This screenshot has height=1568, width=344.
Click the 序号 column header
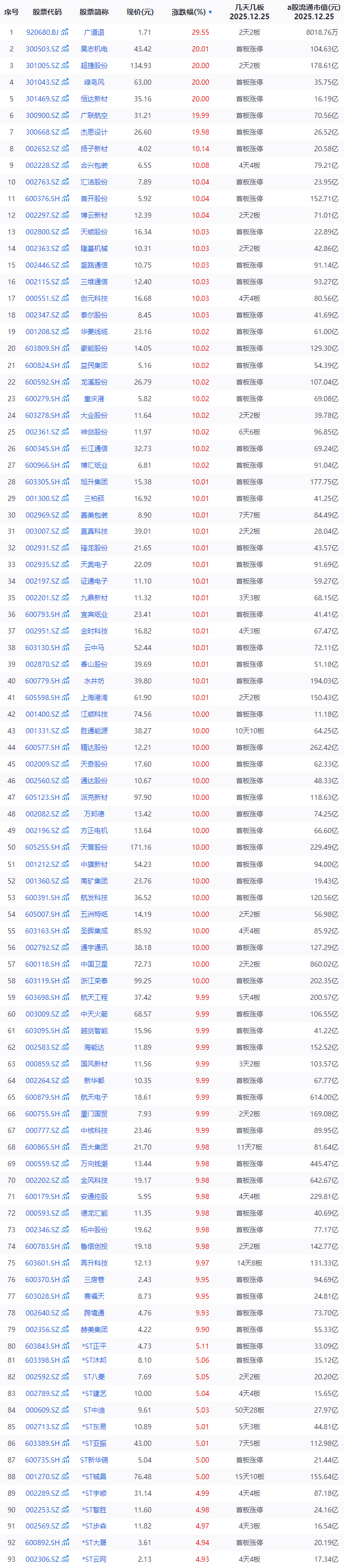(x=11, y=12)
